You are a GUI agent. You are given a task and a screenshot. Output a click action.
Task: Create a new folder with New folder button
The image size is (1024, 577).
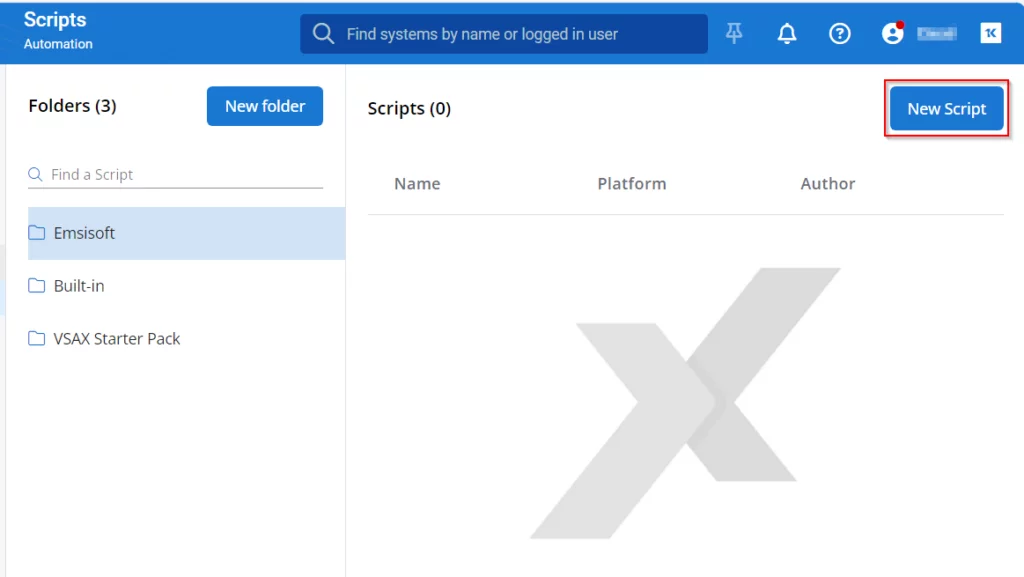[x=264, y=106]
